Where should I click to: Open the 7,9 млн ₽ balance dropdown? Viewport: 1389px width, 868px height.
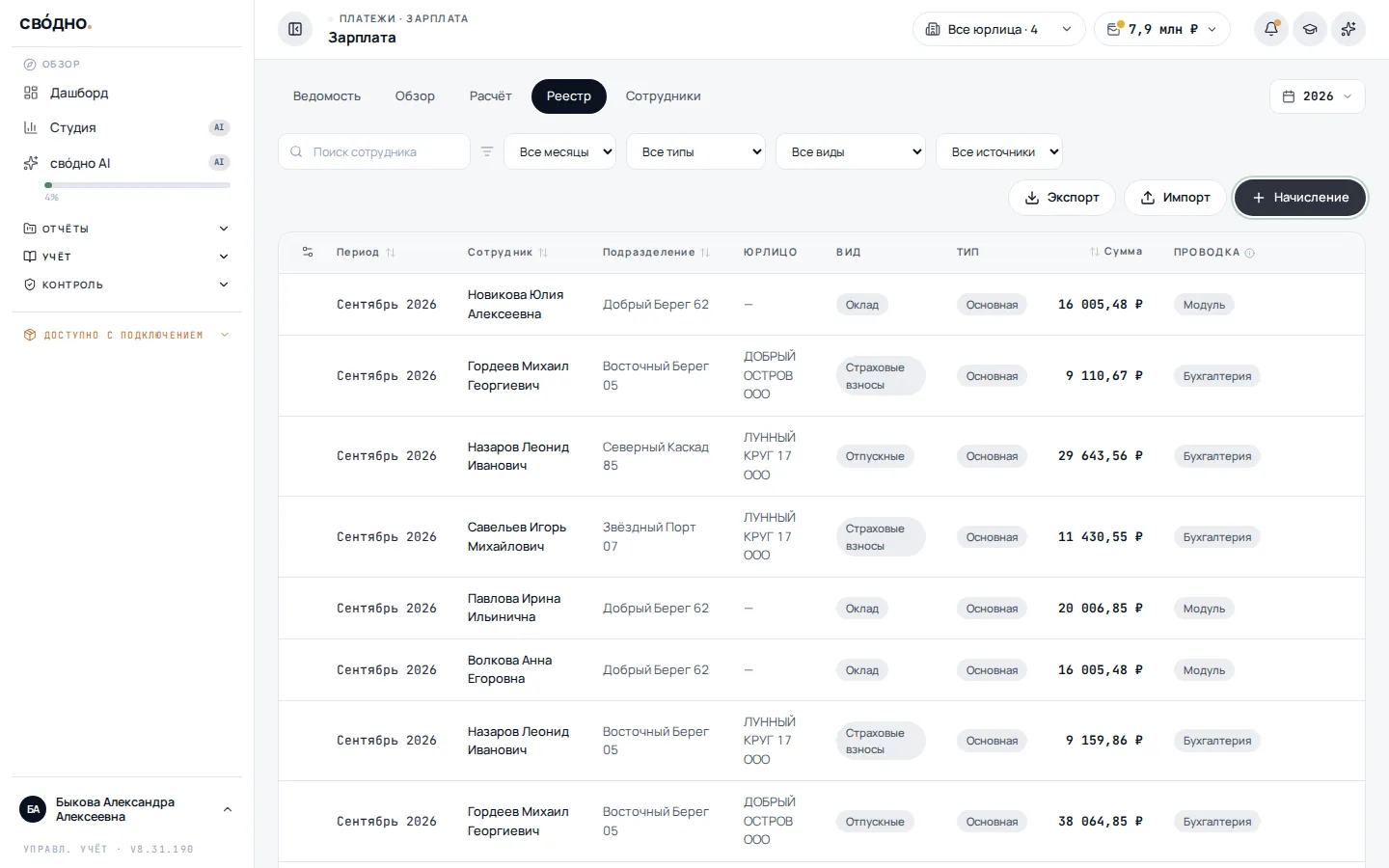(x=1162, y=29)
